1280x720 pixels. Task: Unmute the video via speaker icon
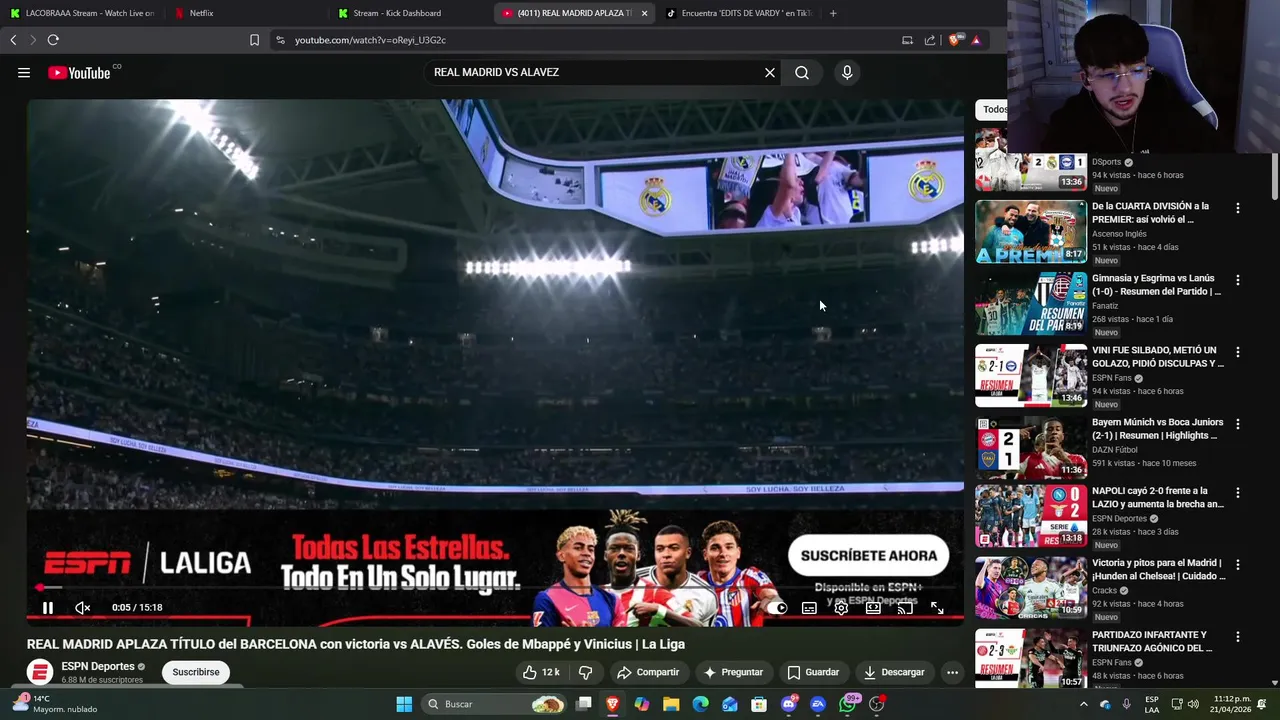(x=83, y=607)
